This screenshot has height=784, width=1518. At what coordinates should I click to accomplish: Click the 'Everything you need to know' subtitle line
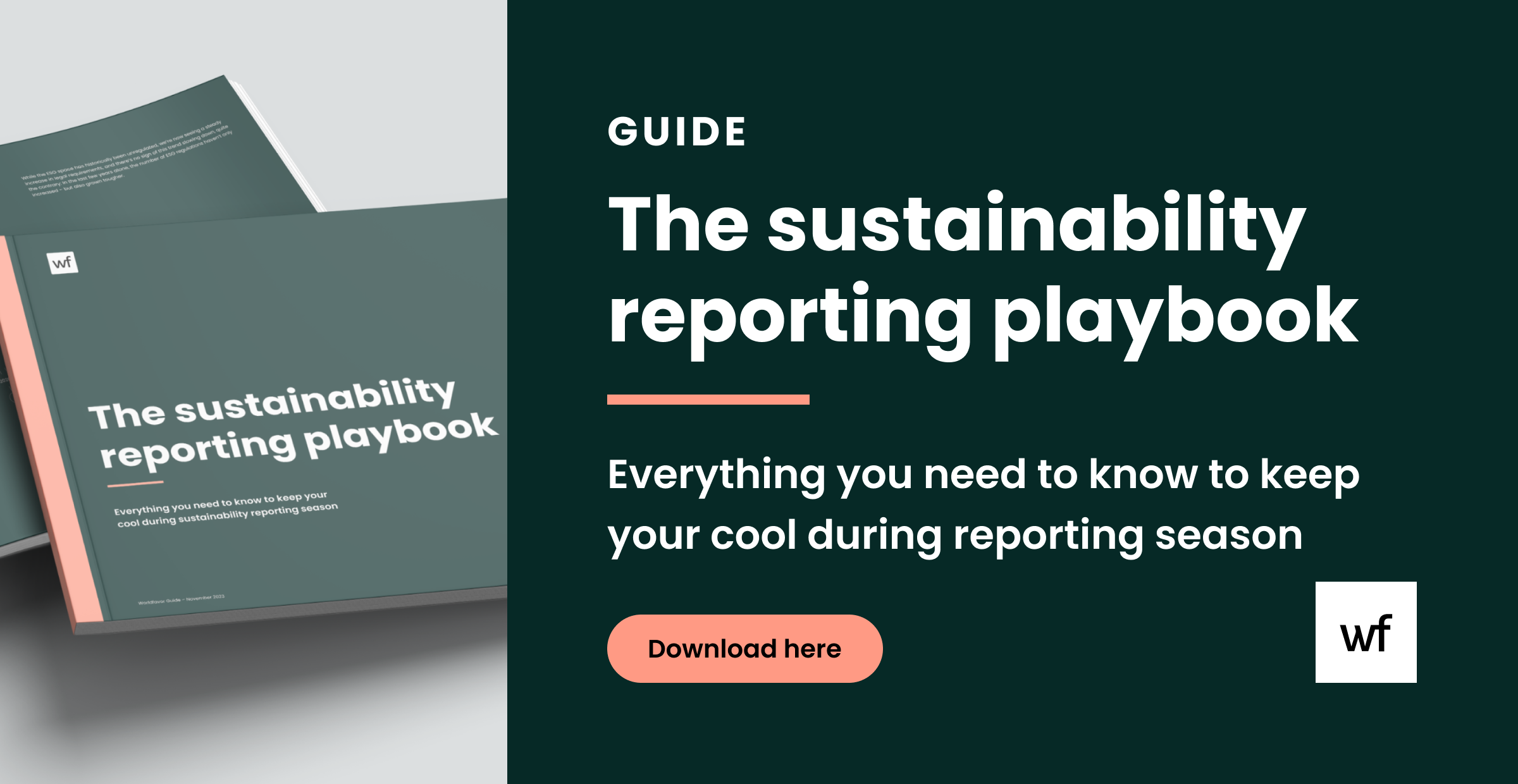click(x=983, y=475)
